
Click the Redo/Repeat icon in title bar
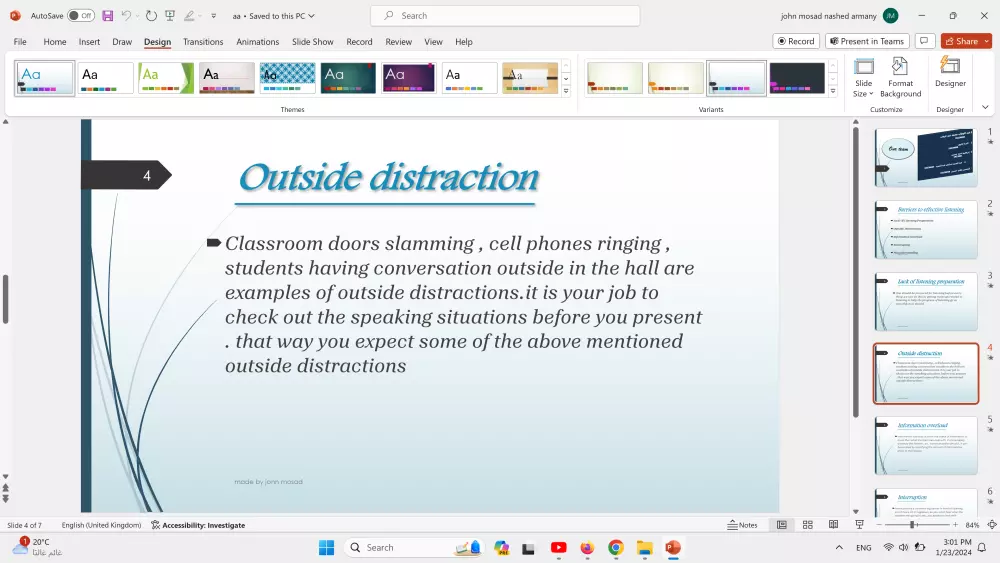pyautogui.click(x=151, y=16)
